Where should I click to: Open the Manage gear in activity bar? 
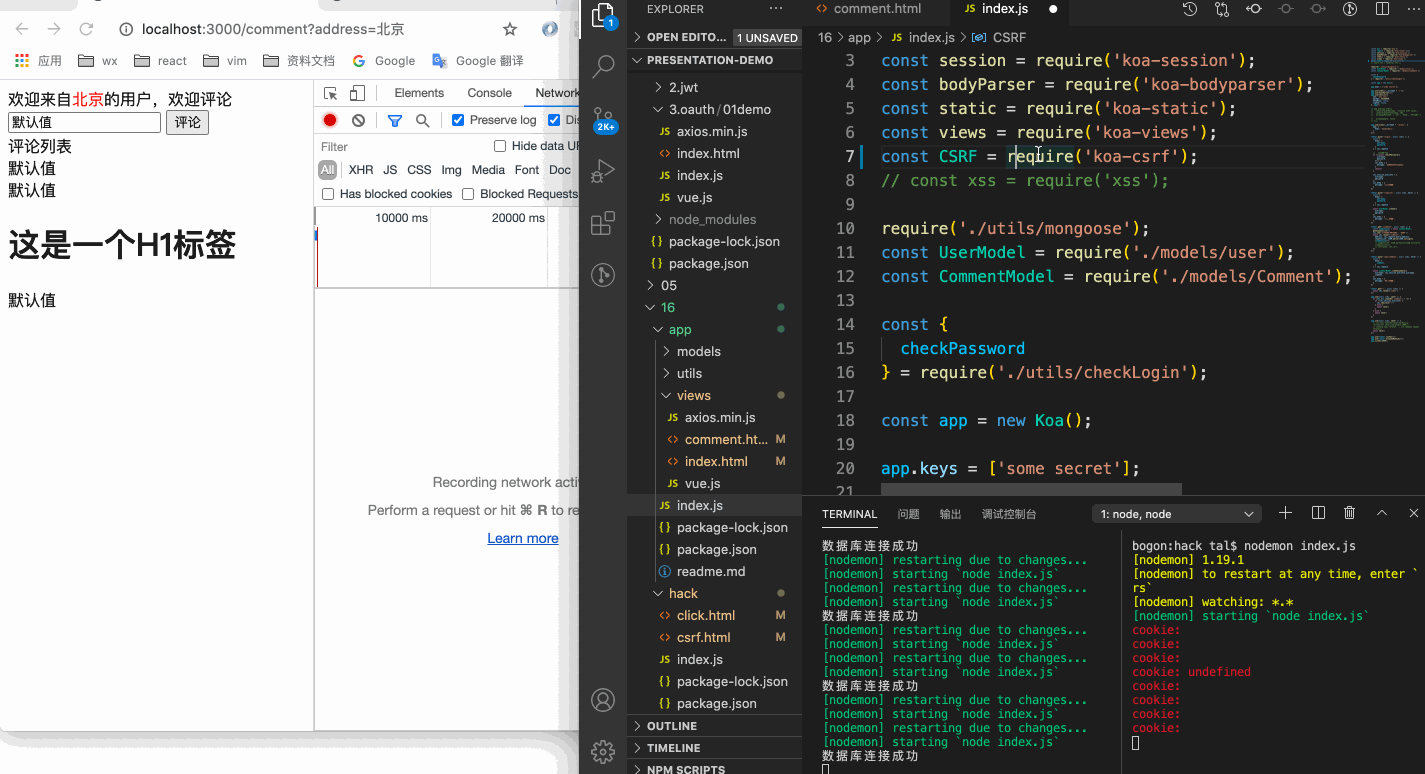pos(603,751)
